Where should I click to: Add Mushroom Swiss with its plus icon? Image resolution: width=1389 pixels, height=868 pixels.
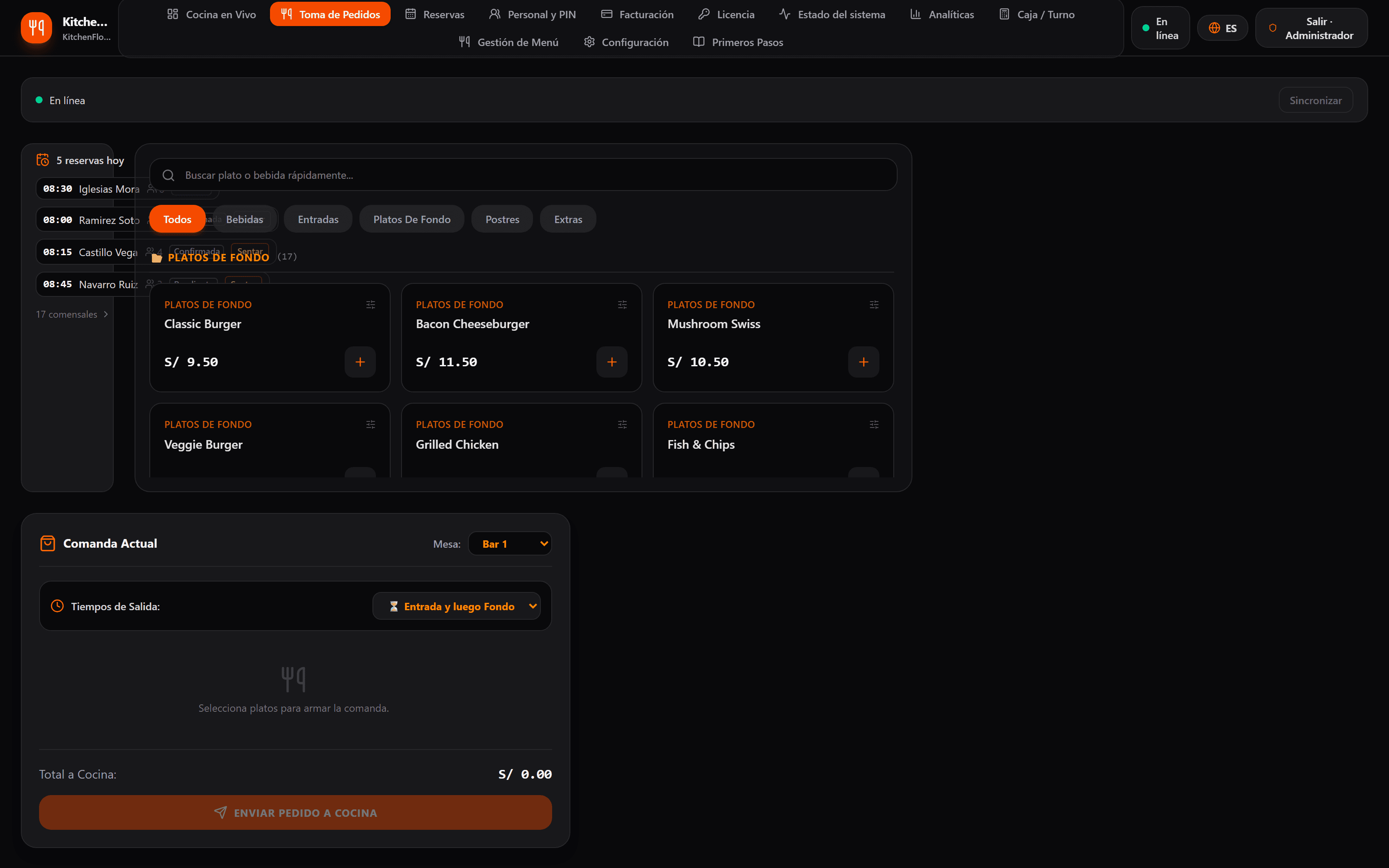point(864,362)
